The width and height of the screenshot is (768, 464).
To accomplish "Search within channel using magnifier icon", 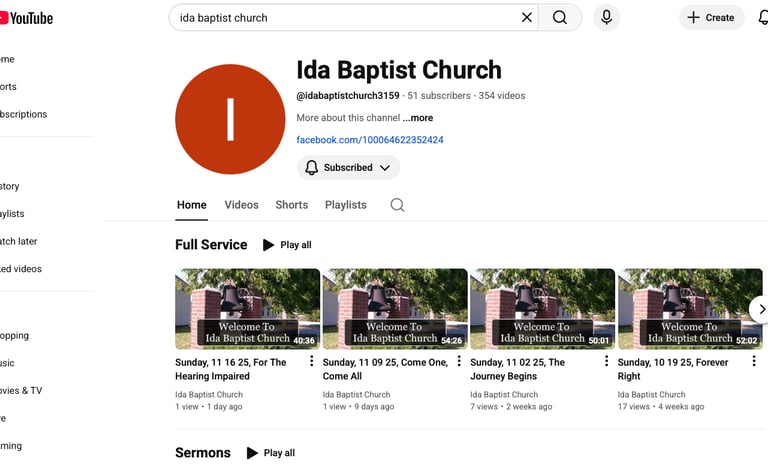I will [x=397, y=205].
